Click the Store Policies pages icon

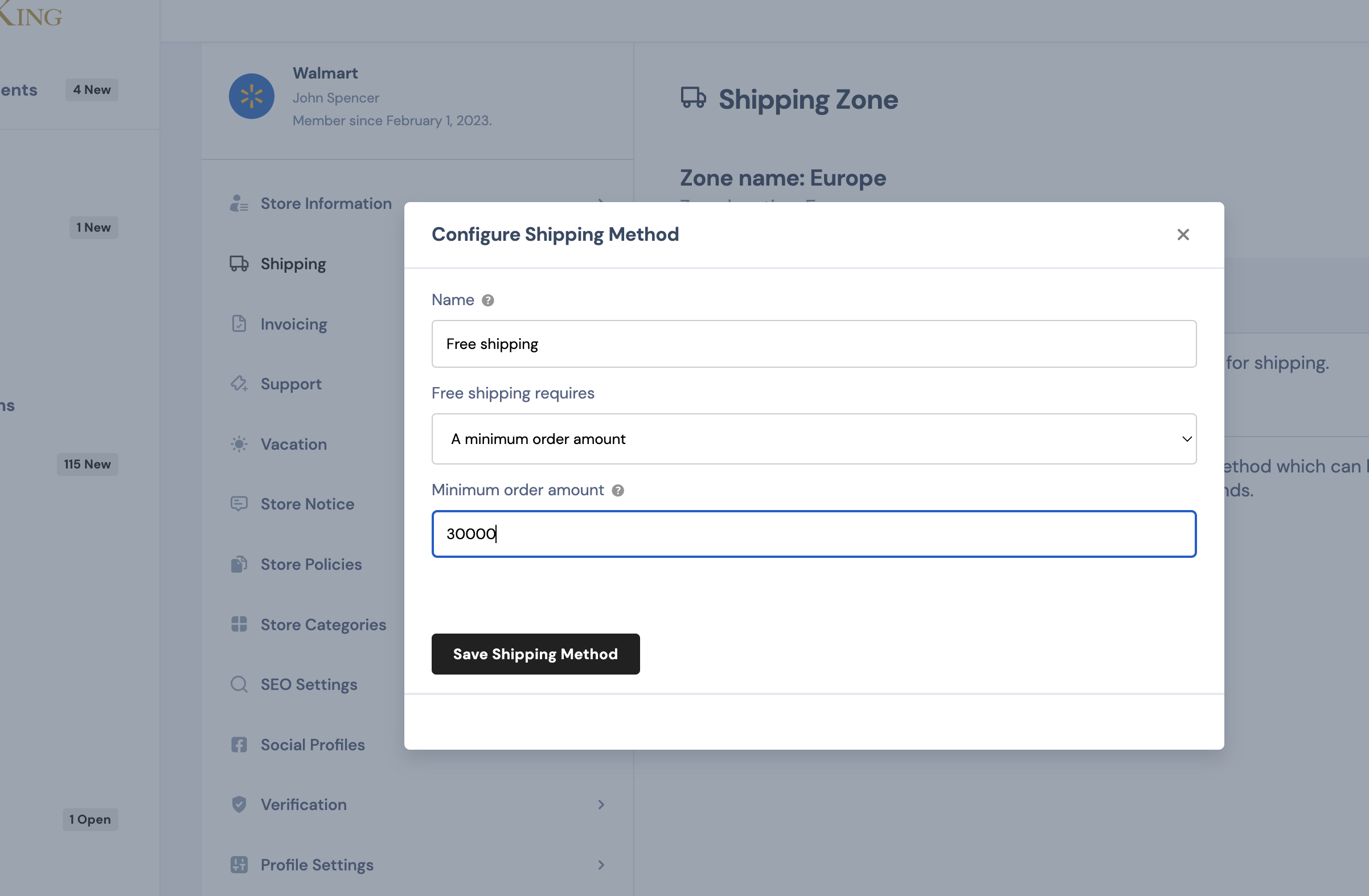point(239,564)
